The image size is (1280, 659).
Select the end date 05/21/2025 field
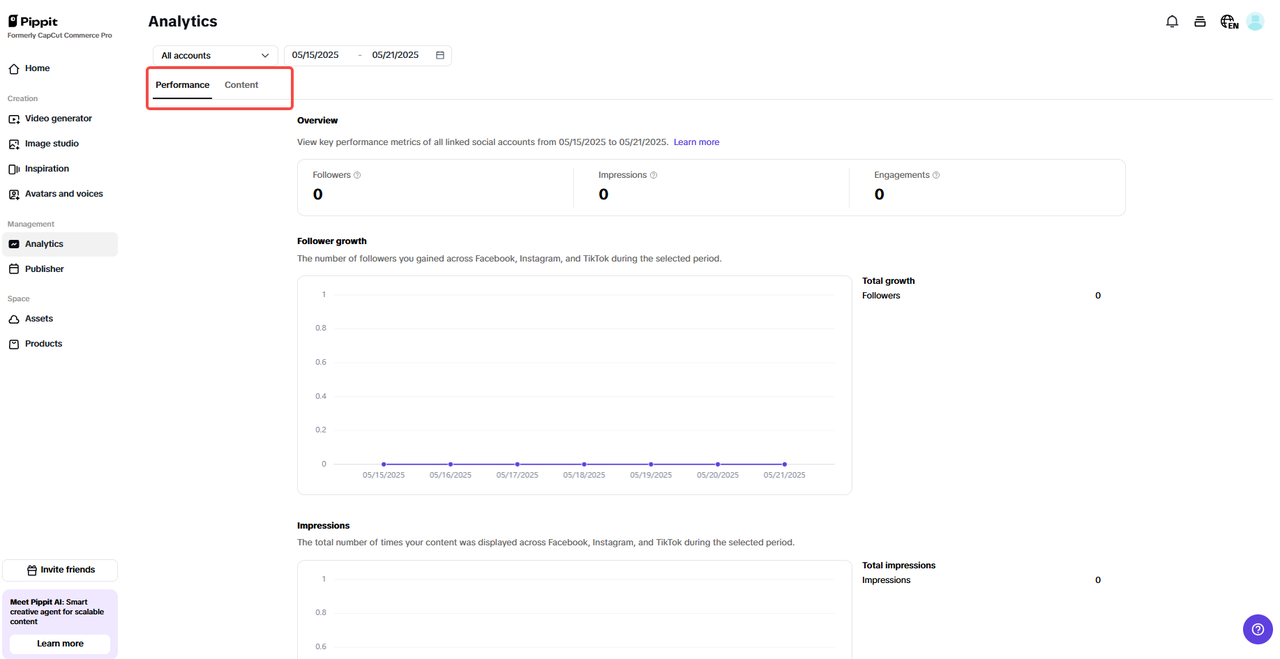coord(396,55)
